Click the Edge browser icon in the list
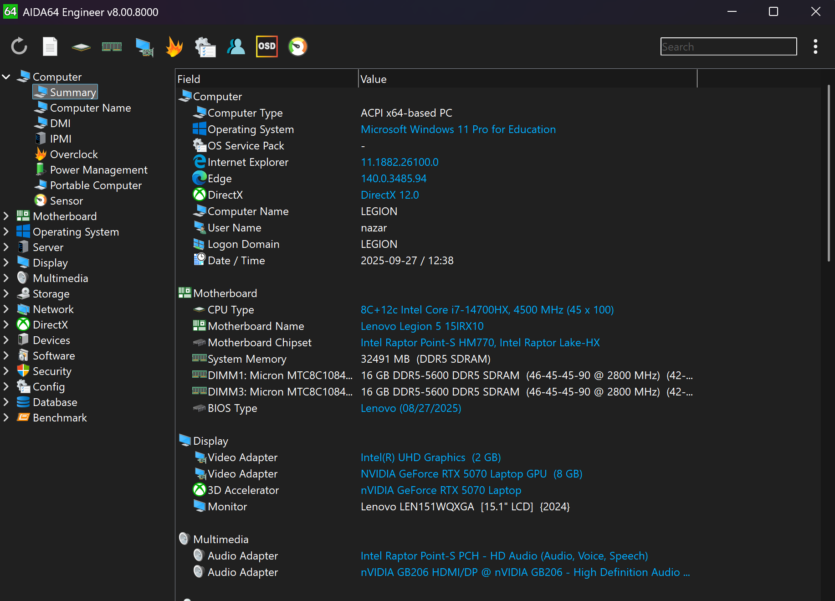Viewport: 835px width, 601px height. pos(199,178)
